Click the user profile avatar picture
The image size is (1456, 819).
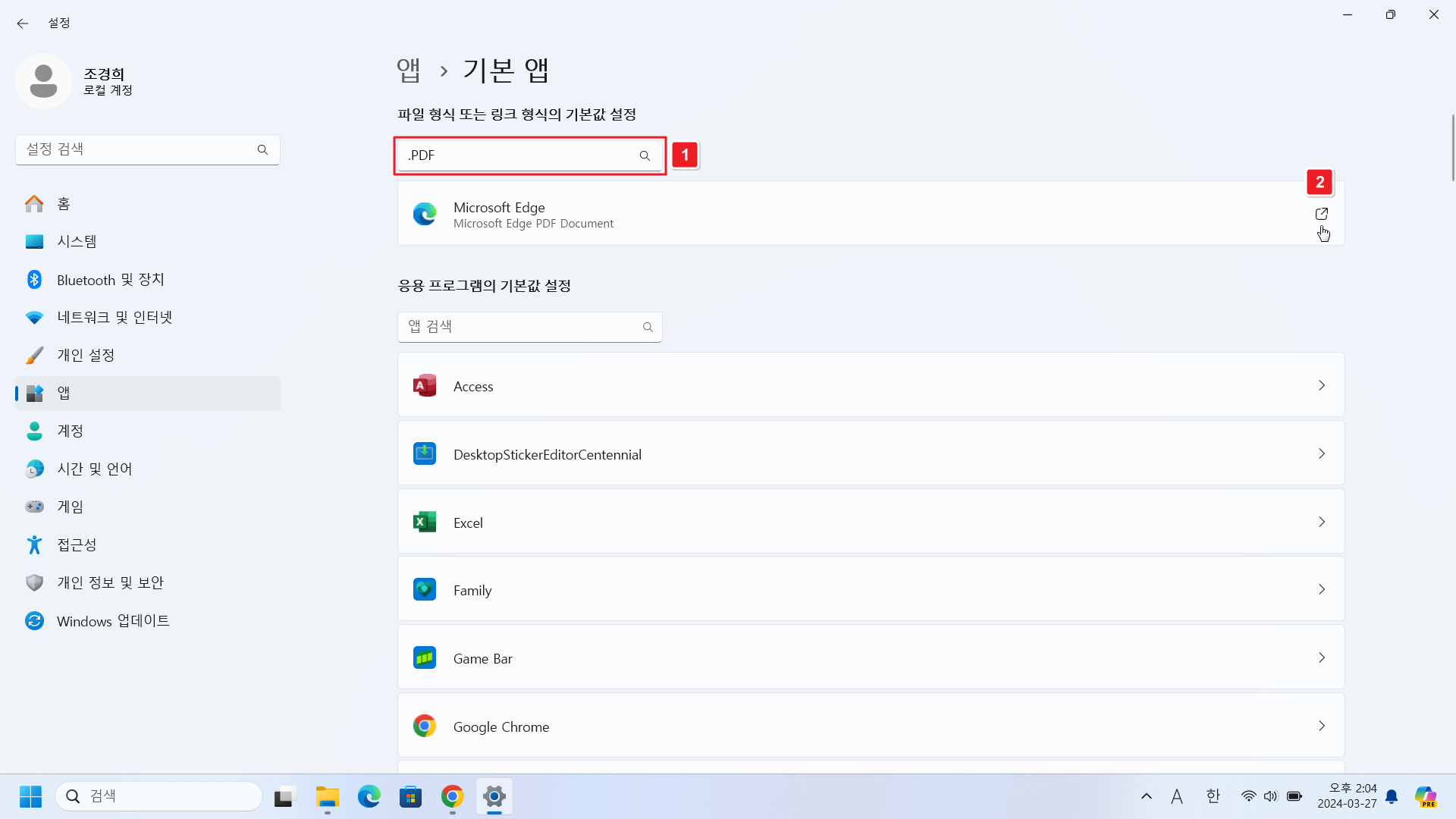43,81
